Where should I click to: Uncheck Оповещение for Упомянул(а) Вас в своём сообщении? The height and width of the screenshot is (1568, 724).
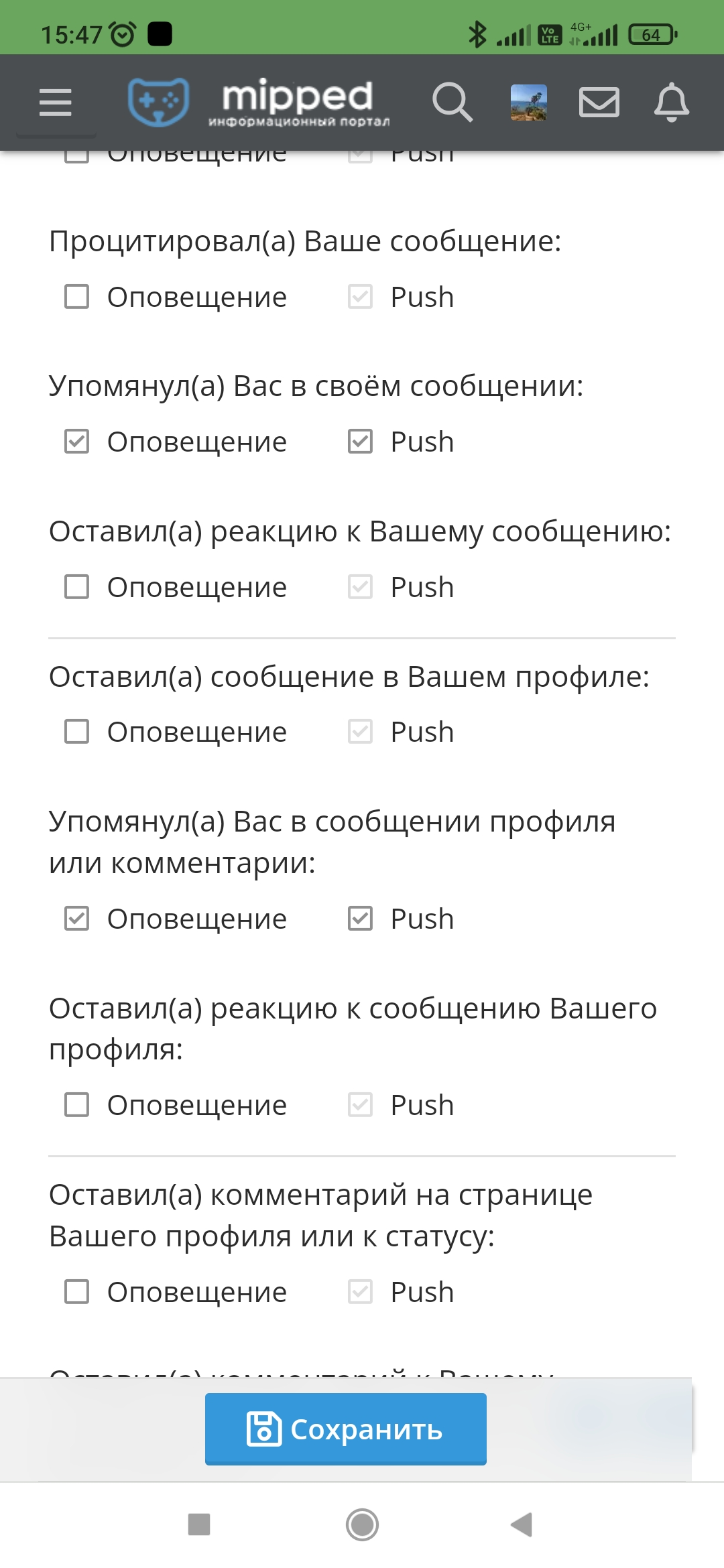click(x=76, y=442)
